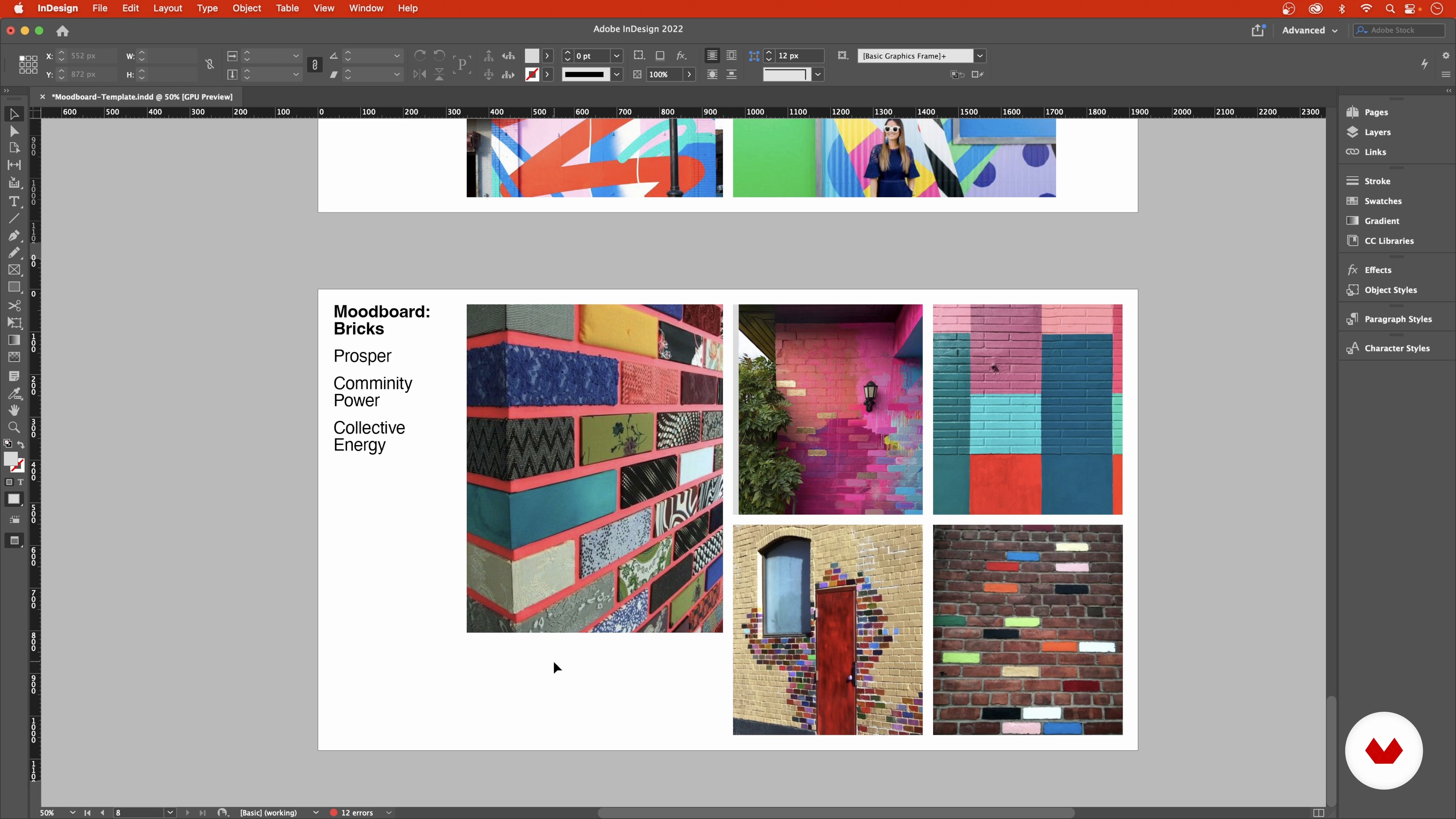Open the Table menu
Screen dimensions: 1456x819
287,8
